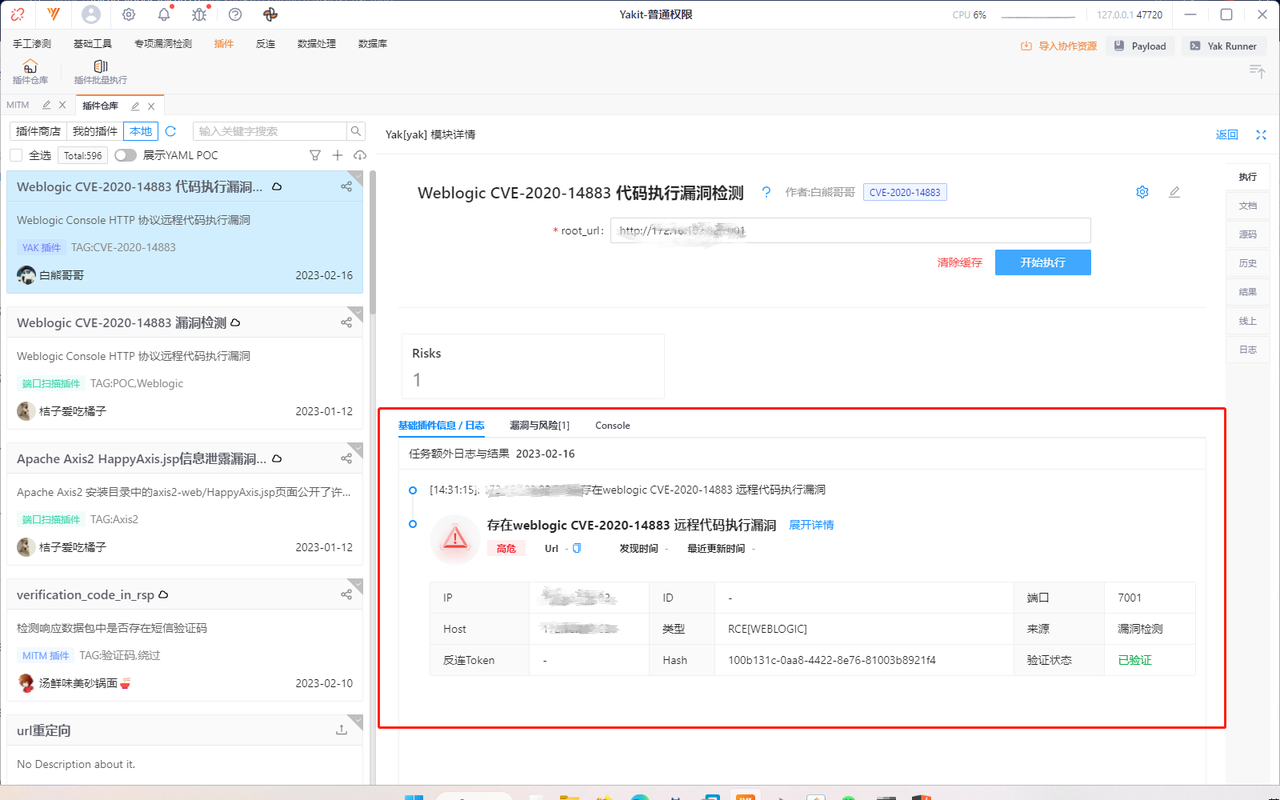This screenshot has height=800, width=1280.
Task: Click the blue help icon beside plugin title
Action: click(766, 192)
